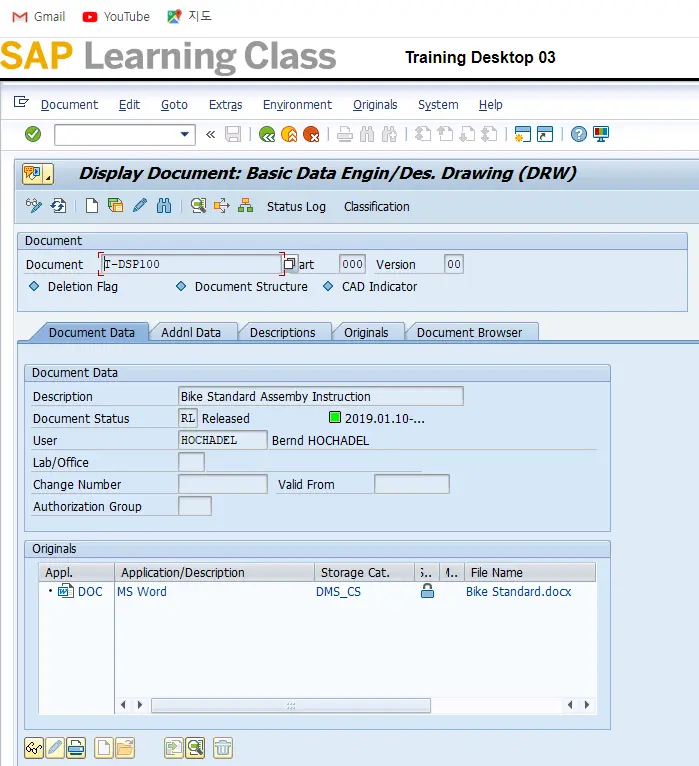Click the Classification button
699x766 pixels.
[x=376, y=206]
